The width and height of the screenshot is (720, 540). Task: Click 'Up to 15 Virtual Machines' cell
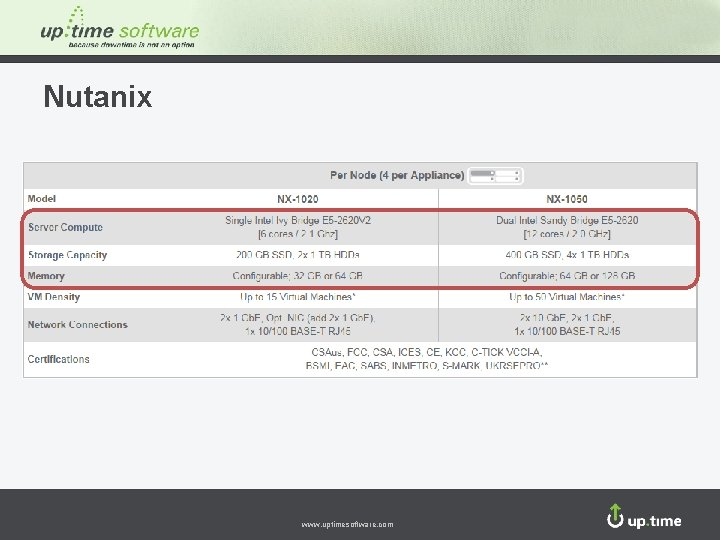(x=298, y=297)
